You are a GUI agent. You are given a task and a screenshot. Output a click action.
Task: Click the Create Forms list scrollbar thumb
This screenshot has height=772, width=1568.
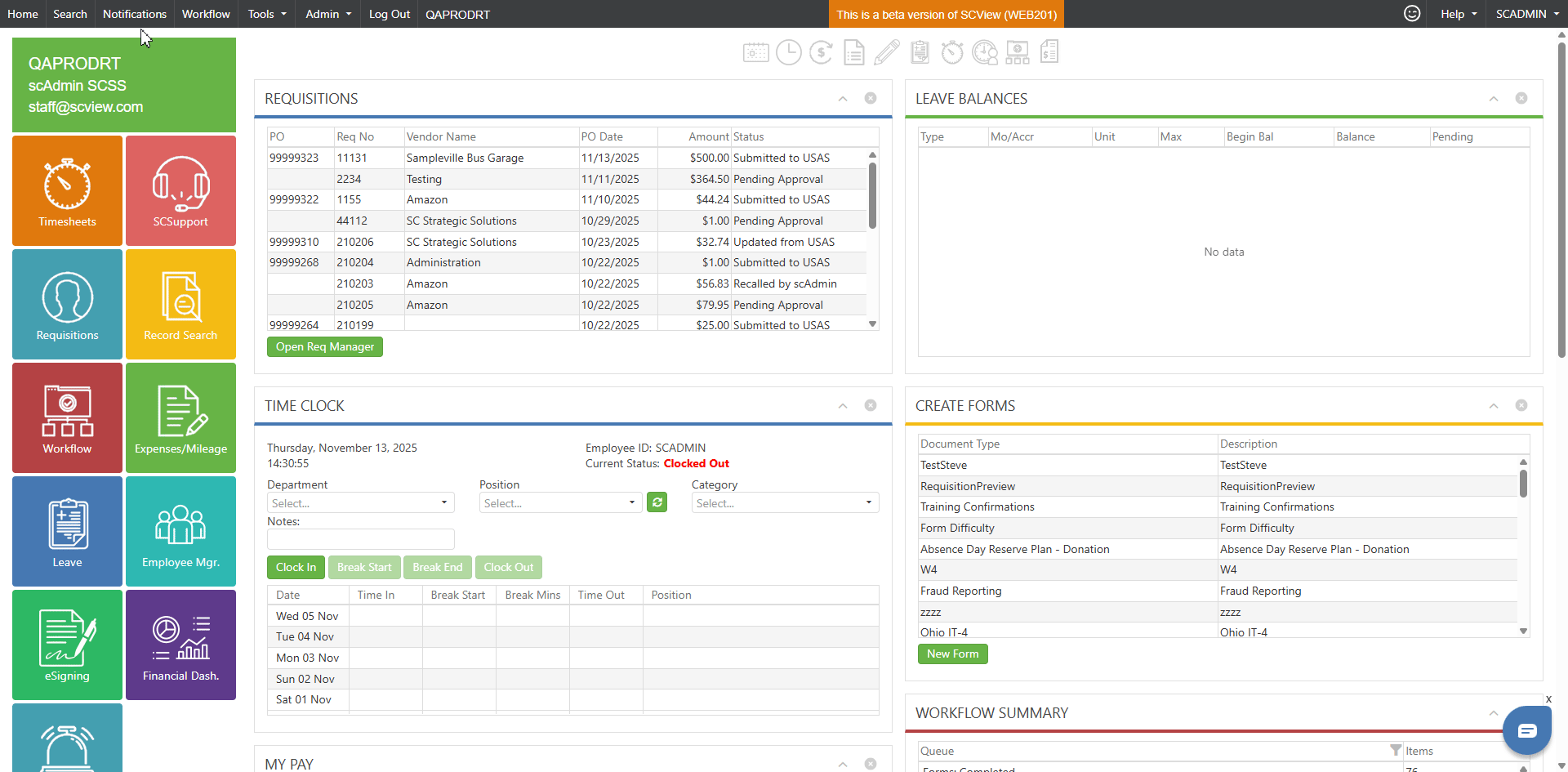1523,482
